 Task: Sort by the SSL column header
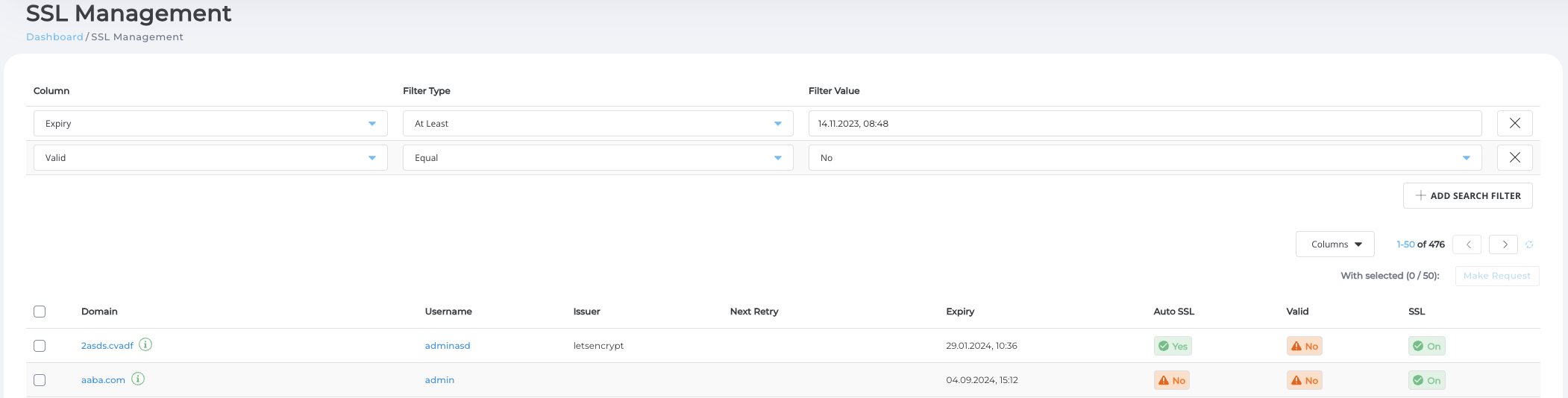(x=1417, y=312)
